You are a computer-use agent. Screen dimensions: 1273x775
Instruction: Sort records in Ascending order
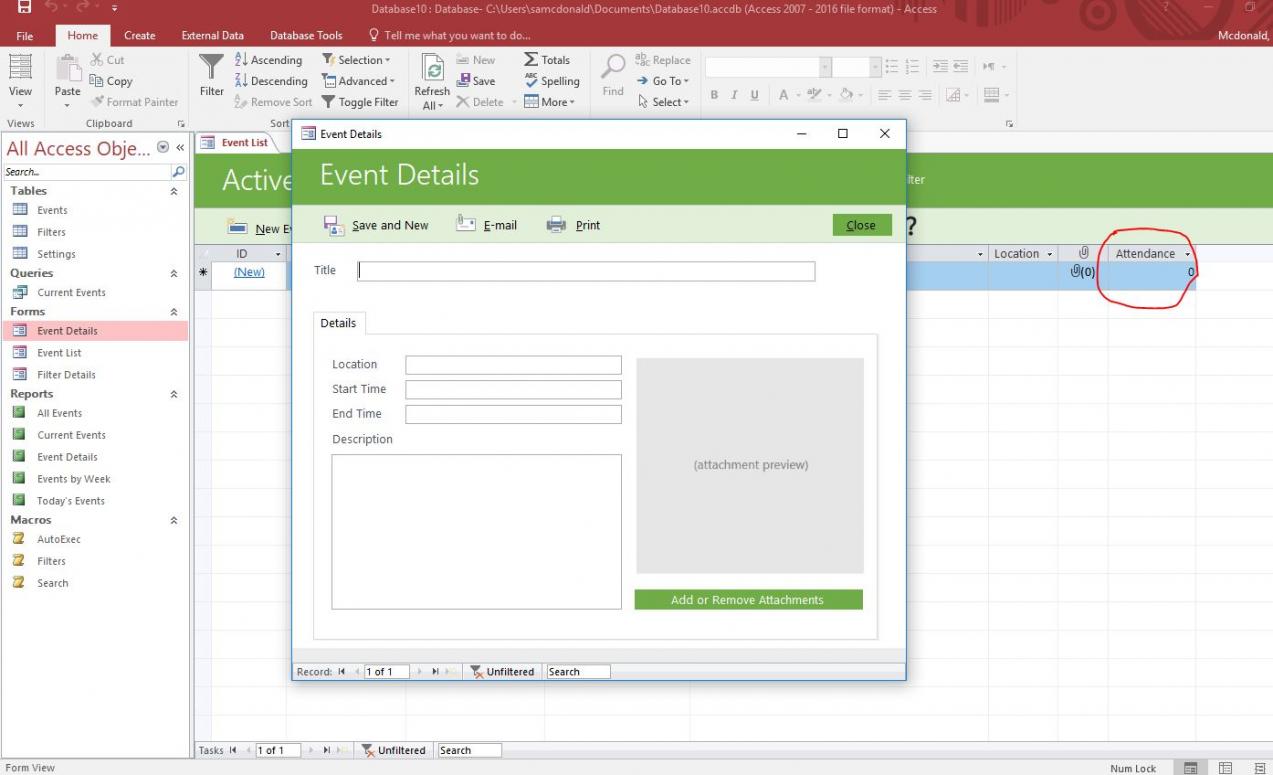tap(268, 60)
